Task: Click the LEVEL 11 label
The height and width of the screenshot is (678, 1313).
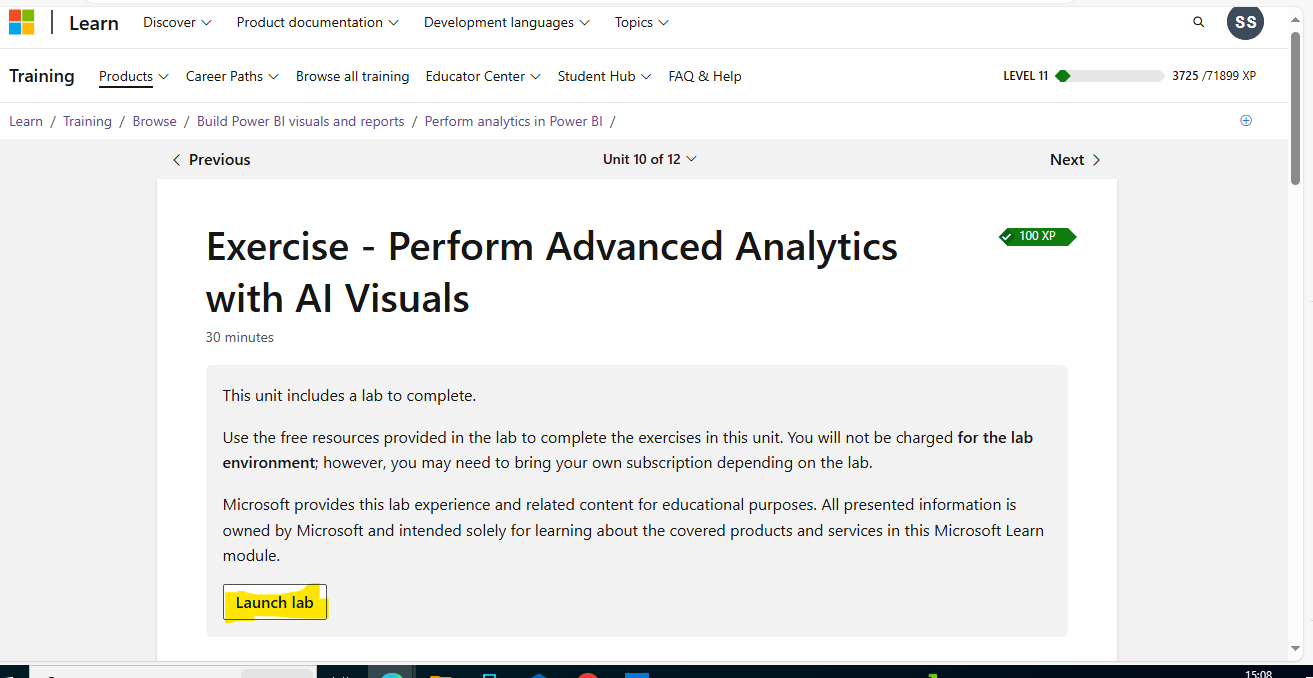Action: (x=1025, y=76)
